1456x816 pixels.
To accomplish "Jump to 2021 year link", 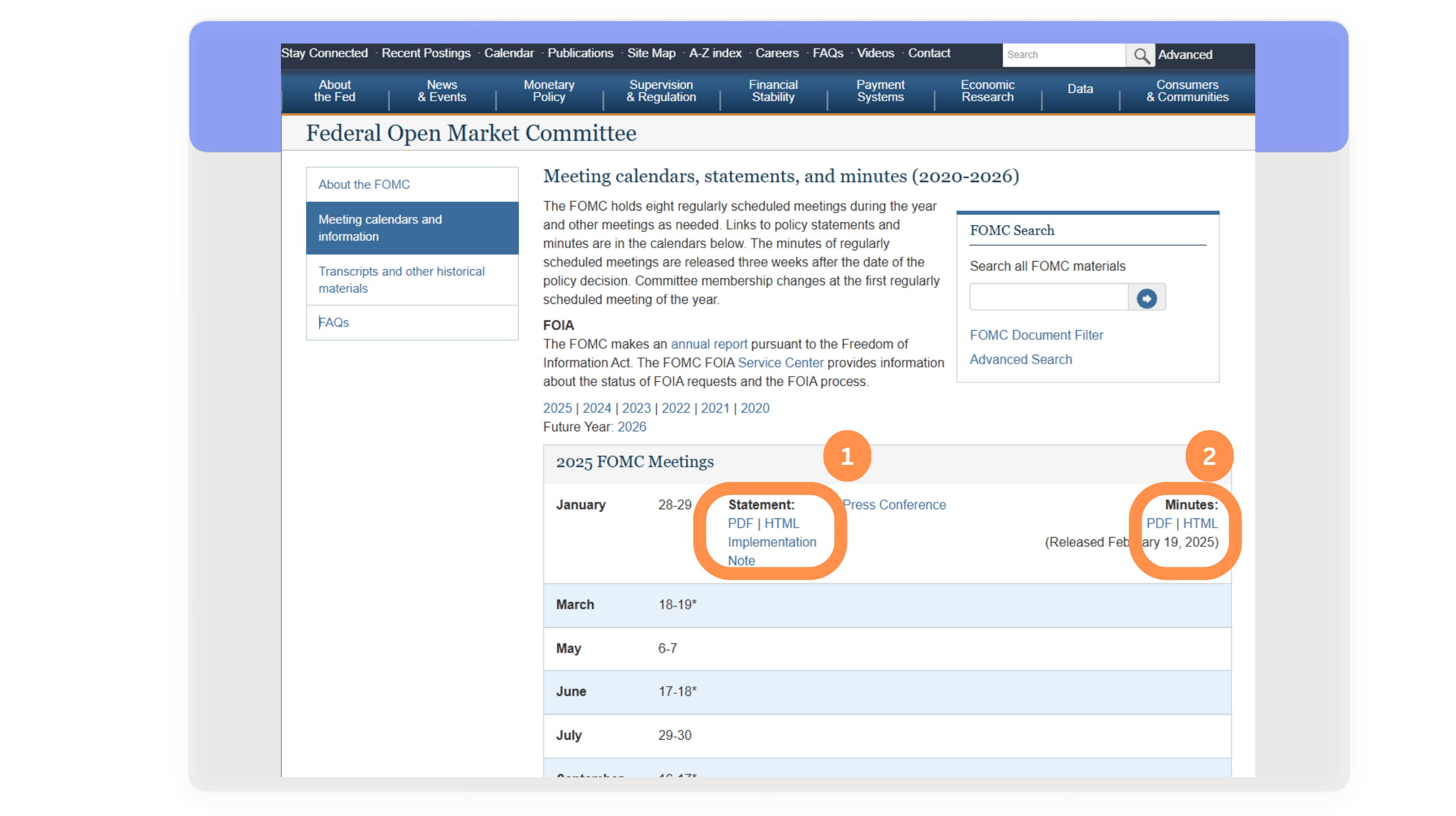I will point(715,409).
